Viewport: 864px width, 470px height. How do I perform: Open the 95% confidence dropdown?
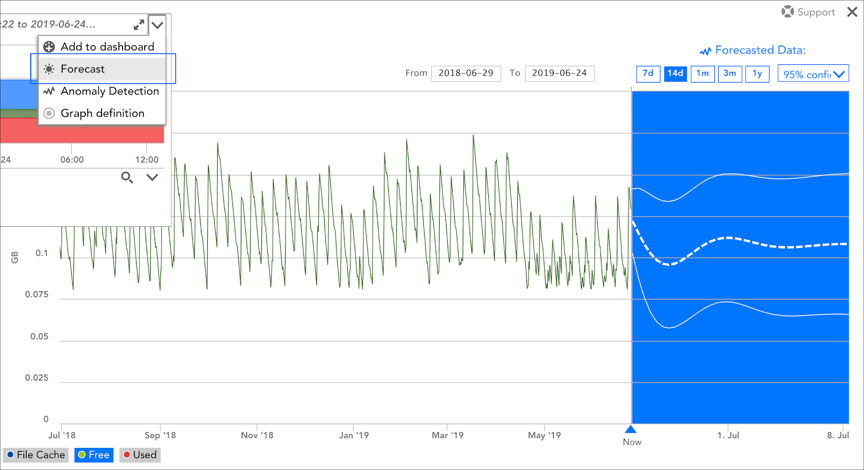tap(813, 74)
